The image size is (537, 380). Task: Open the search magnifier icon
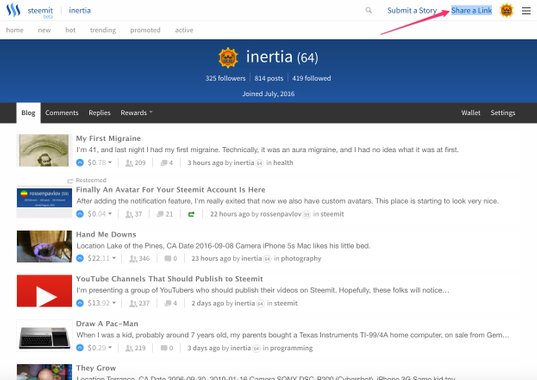click(369, 10)
